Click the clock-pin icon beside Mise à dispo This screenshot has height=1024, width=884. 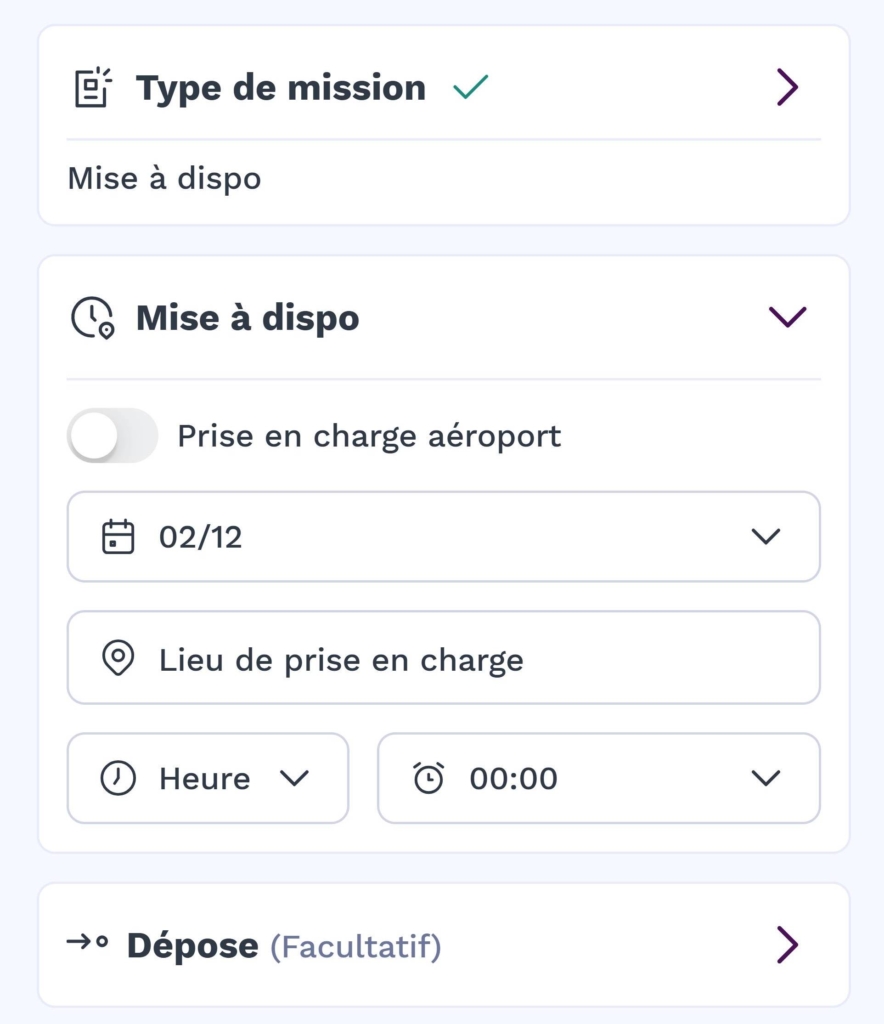tap(92, 318)
